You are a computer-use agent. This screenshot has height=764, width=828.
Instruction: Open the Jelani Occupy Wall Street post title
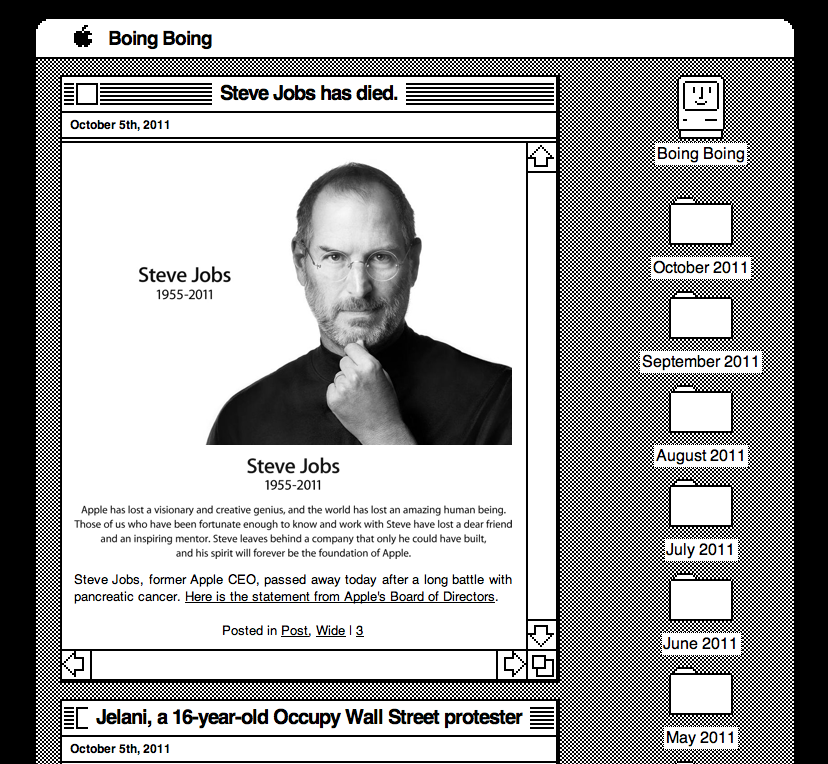309,717
